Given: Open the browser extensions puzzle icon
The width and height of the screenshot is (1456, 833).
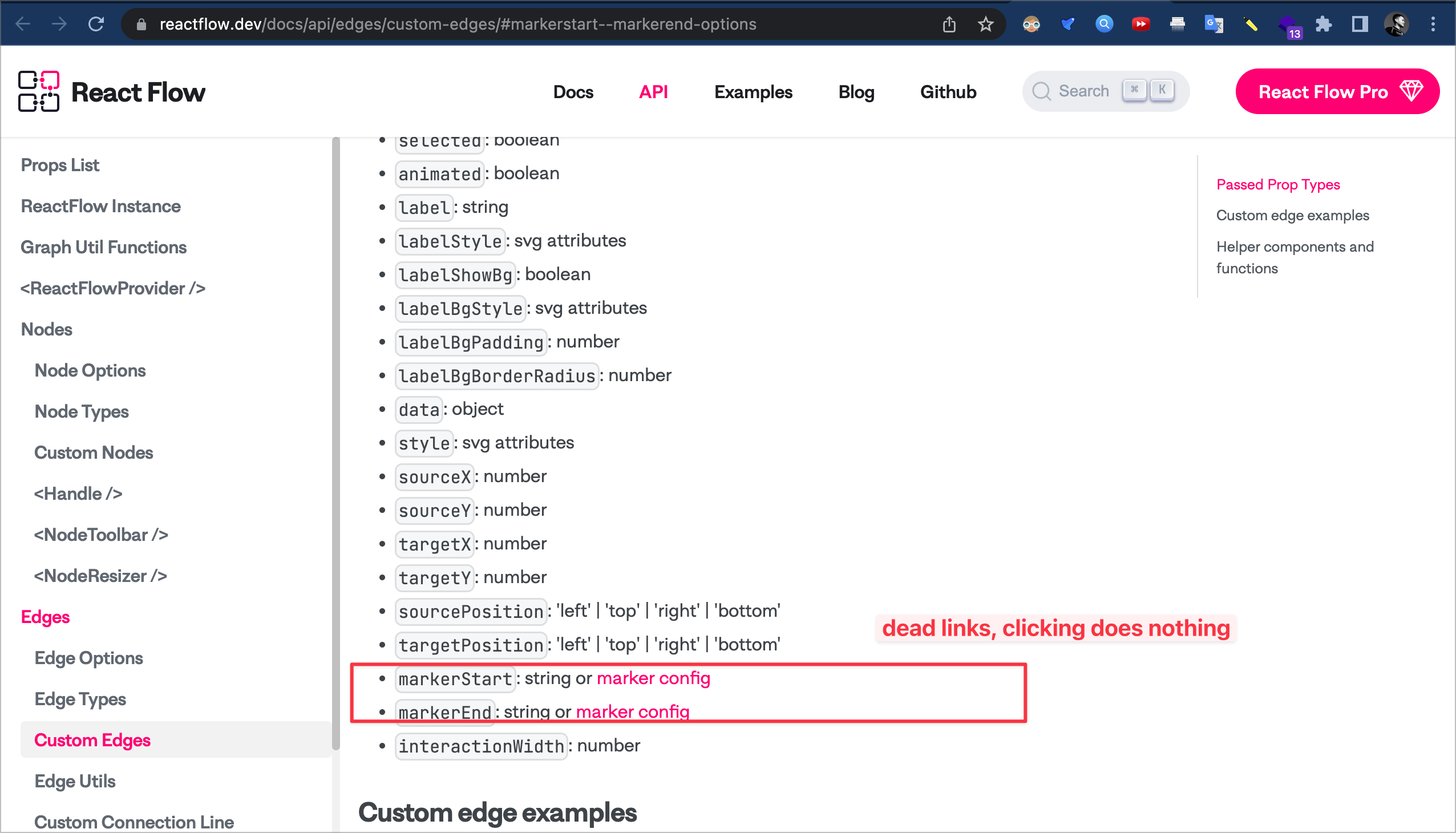Looking at the screenshot, I should [1324, 23].
